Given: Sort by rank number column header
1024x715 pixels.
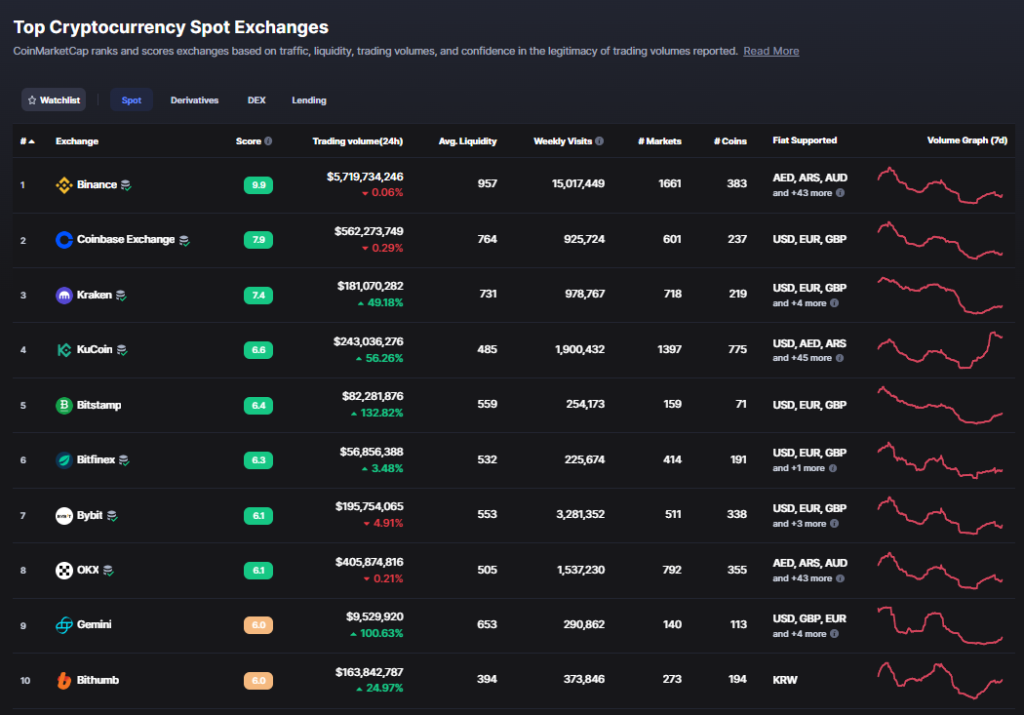Looking at the screenshot, I should 27,141.
